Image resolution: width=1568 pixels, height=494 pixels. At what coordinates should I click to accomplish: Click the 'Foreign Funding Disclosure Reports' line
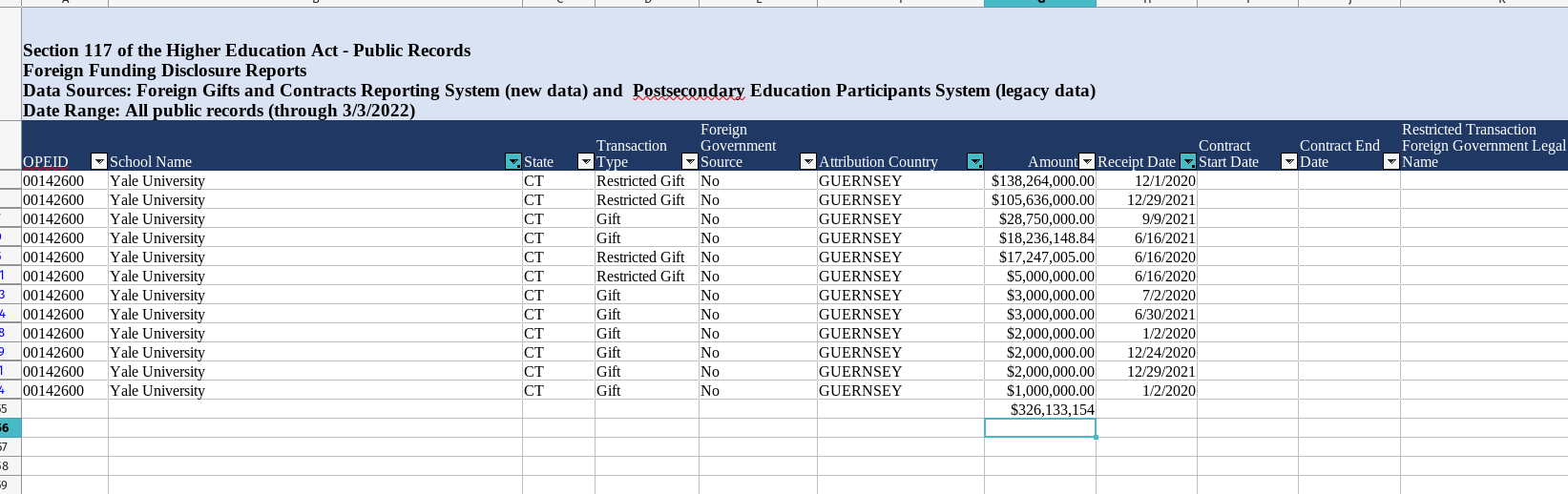point(164,71)
